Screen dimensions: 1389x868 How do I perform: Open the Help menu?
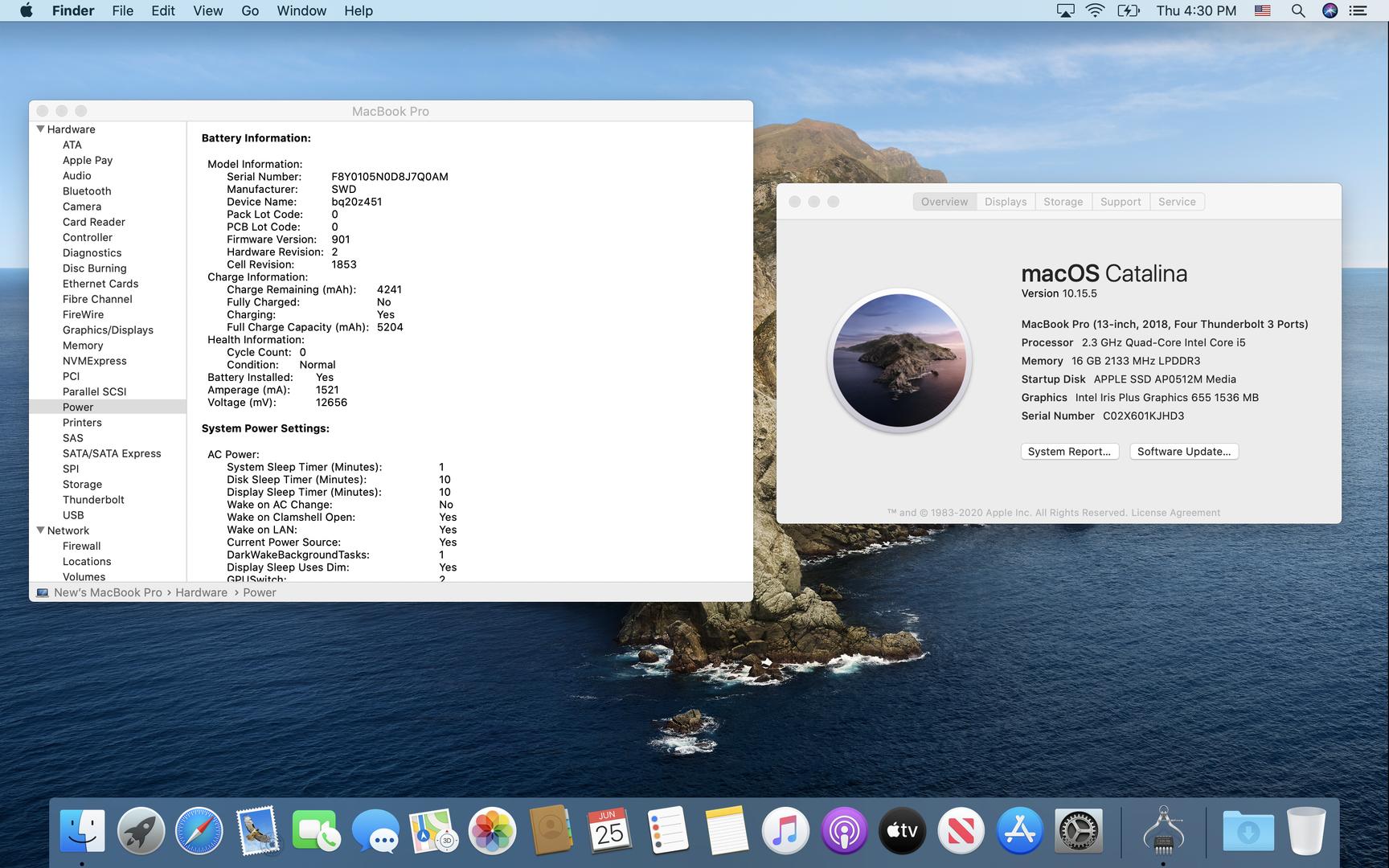pos(359,10)
